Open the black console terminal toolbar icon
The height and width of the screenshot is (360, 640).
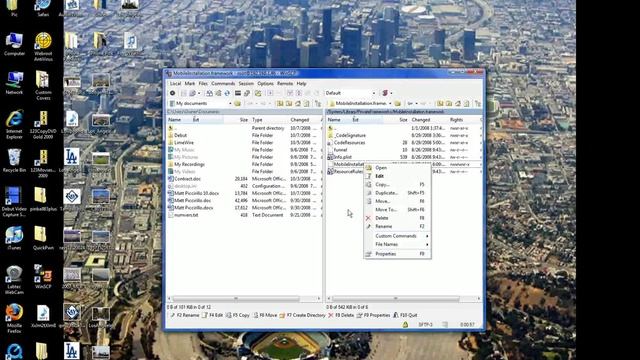tap(238, 93)
